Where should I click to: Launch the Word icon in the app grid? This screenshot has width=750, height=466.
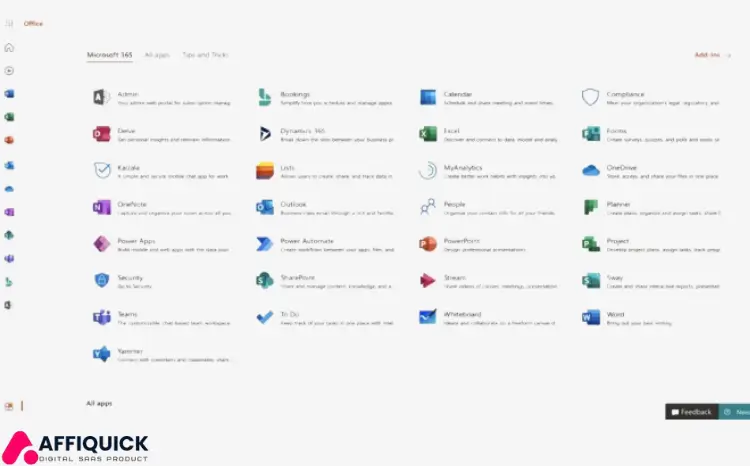(x=591, y=317)
